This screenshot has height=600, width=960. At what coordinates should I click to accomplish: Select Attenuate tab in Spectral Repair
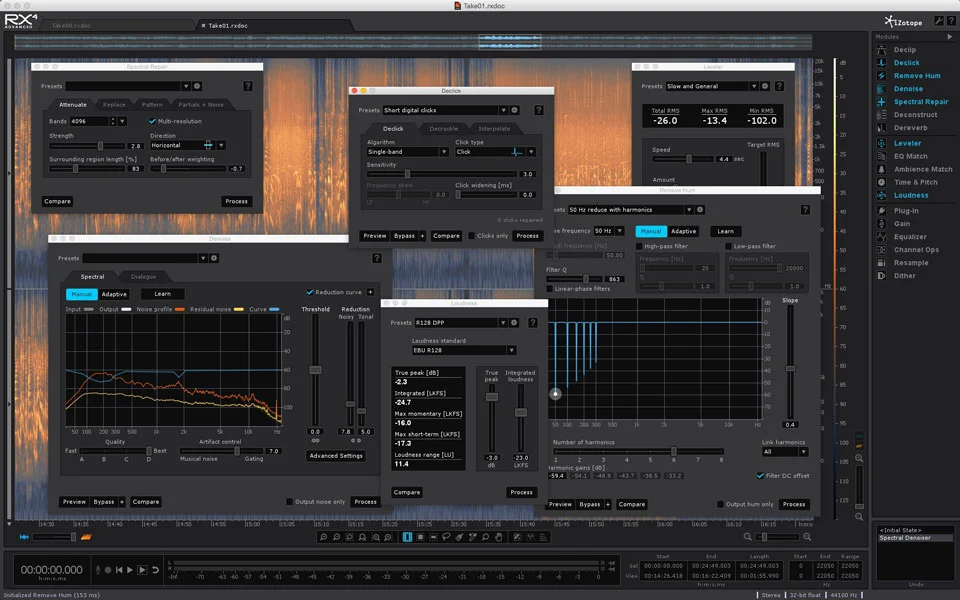[73, 105]
